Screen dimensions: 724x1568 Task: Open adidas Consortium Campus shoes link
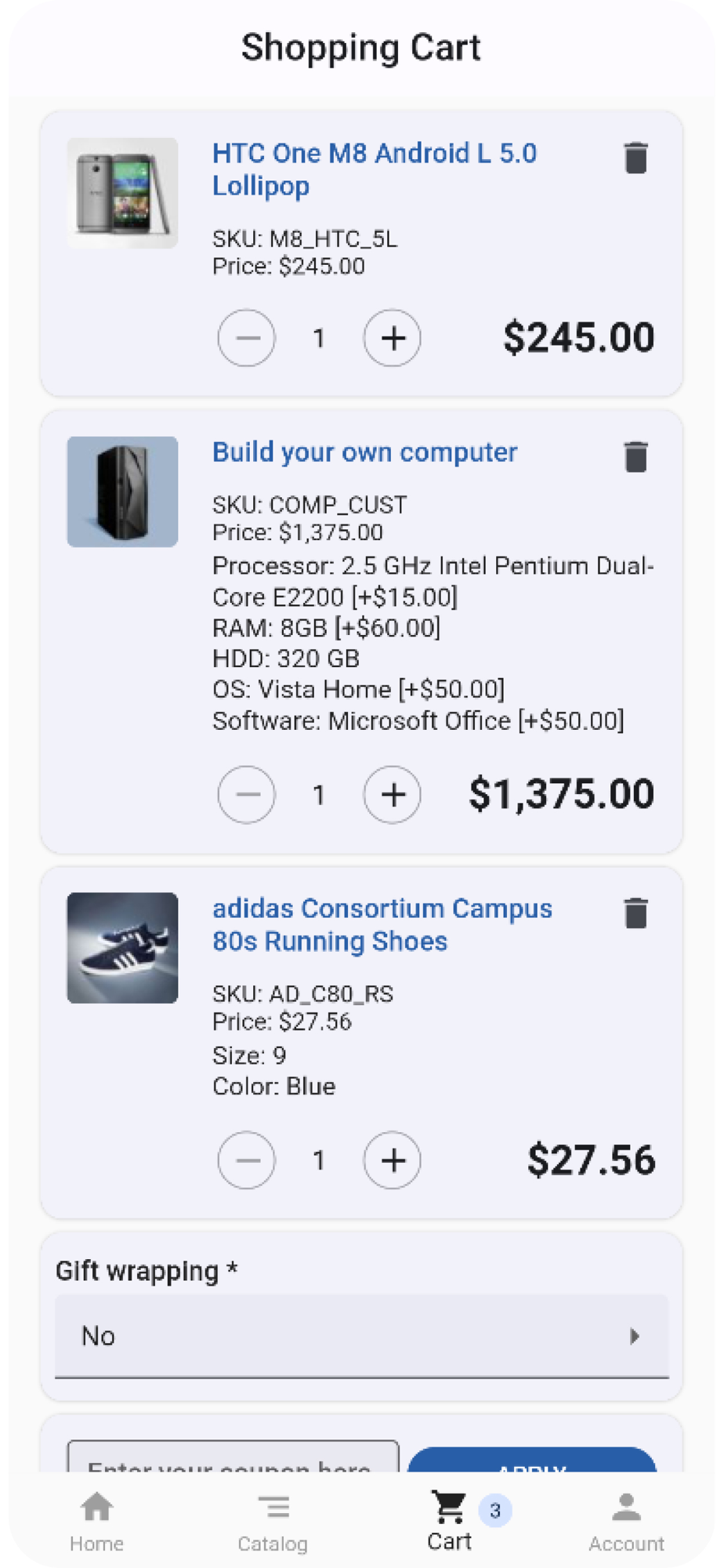coord(382,924)
